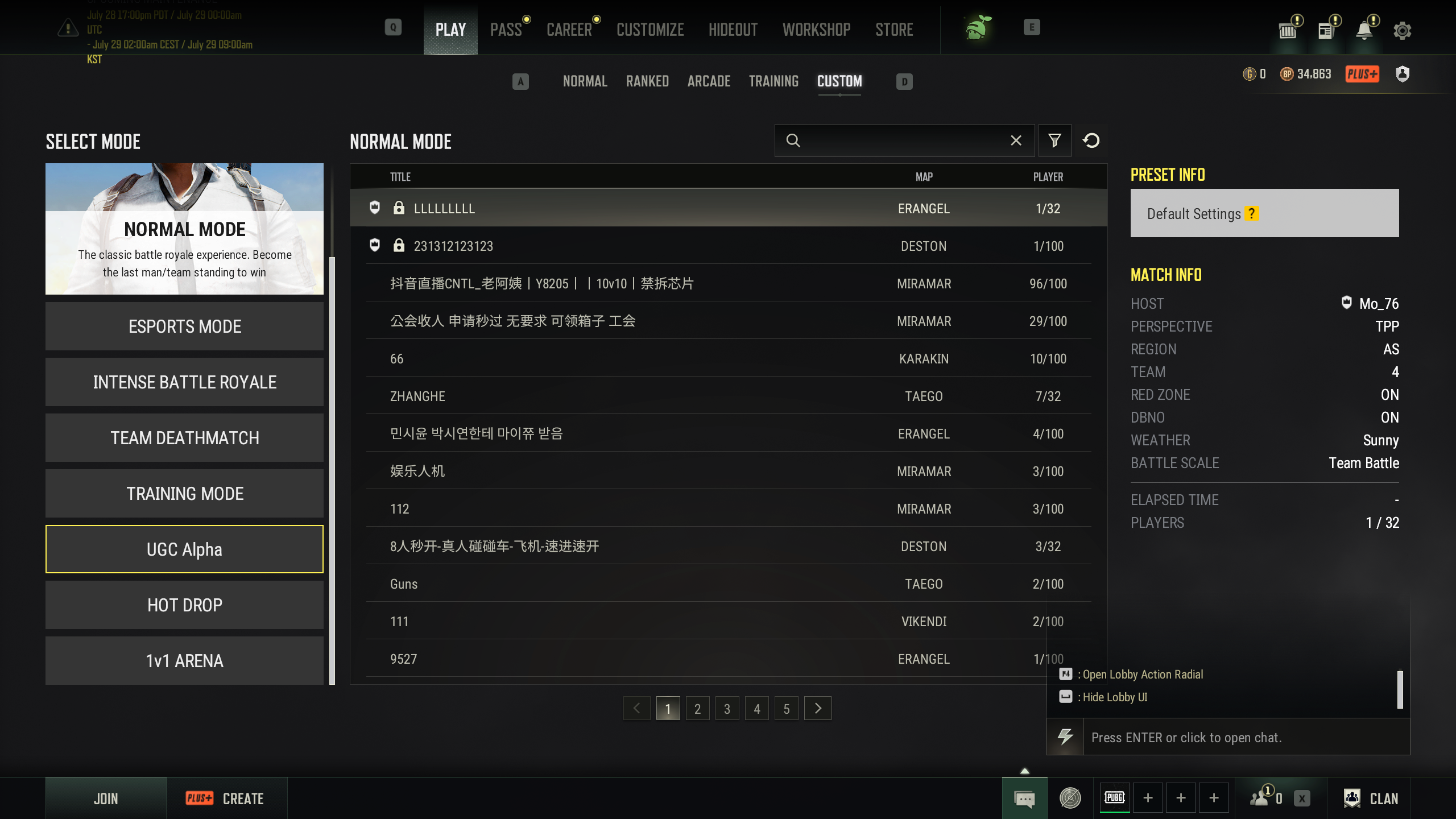Switch to RANKED play sub-tab
This screenshot has height=819, width=1456.
pyautogui.click(x=647, y=81)
